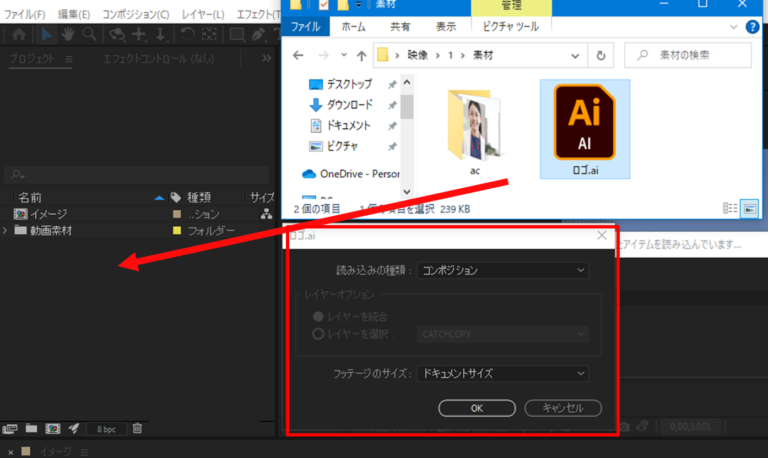
Task: Select the Rotation tool
Action: (188, 35)
